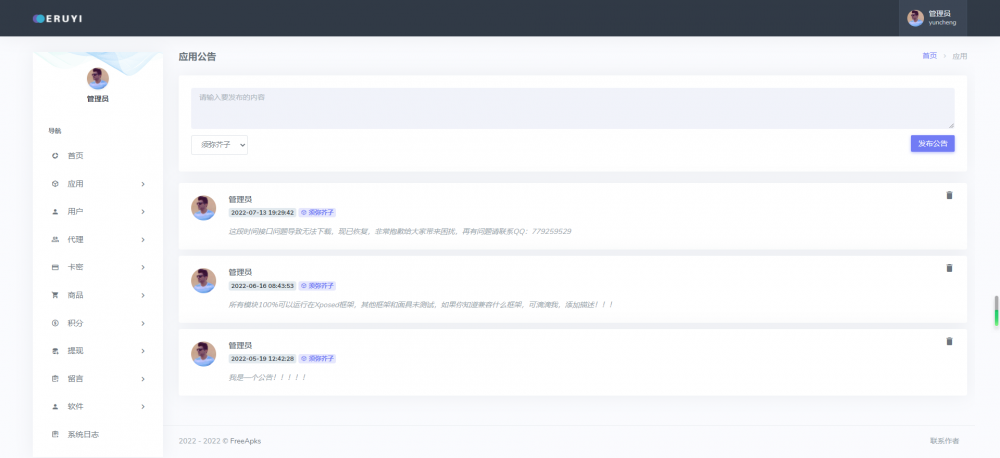Viewport: 1000px width, 458px height.
Task: Click the 卡密 card icon in sidebar
Action: click(55, 267)
